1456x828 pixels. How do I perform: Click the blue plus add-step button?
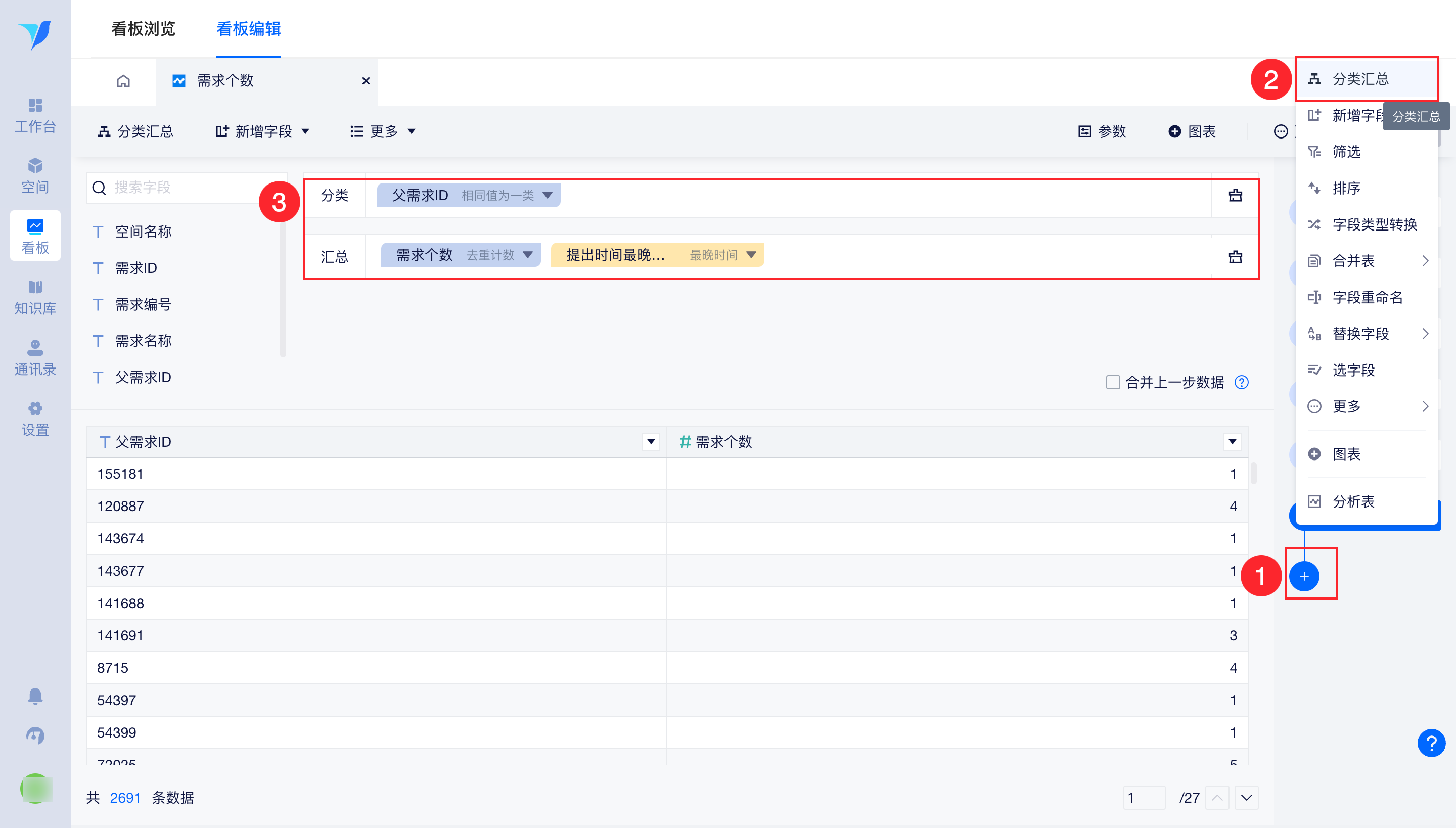(x=1303, y=576)
